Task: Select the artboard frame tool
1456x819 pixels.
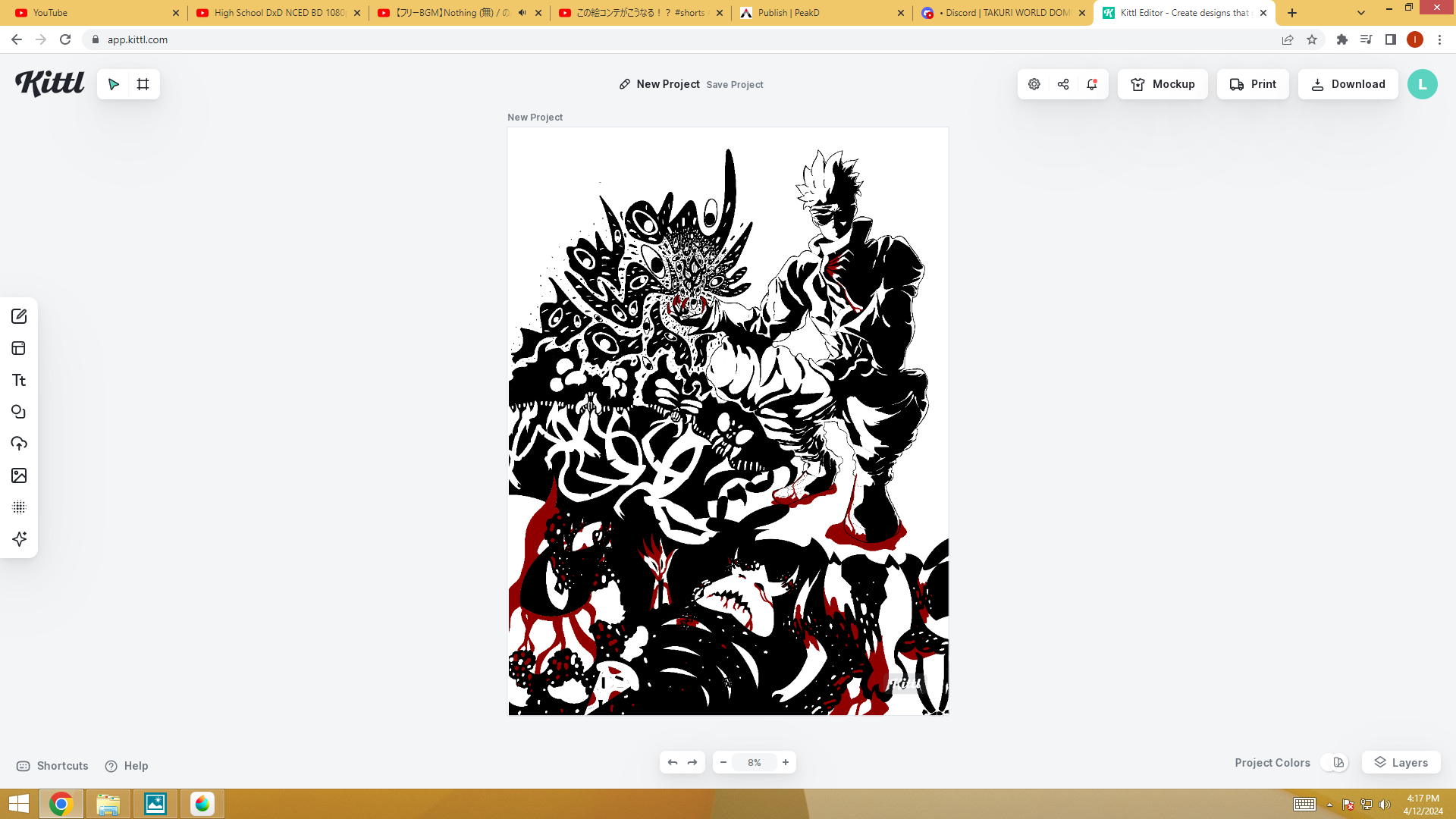Action: tap(143, 84)
